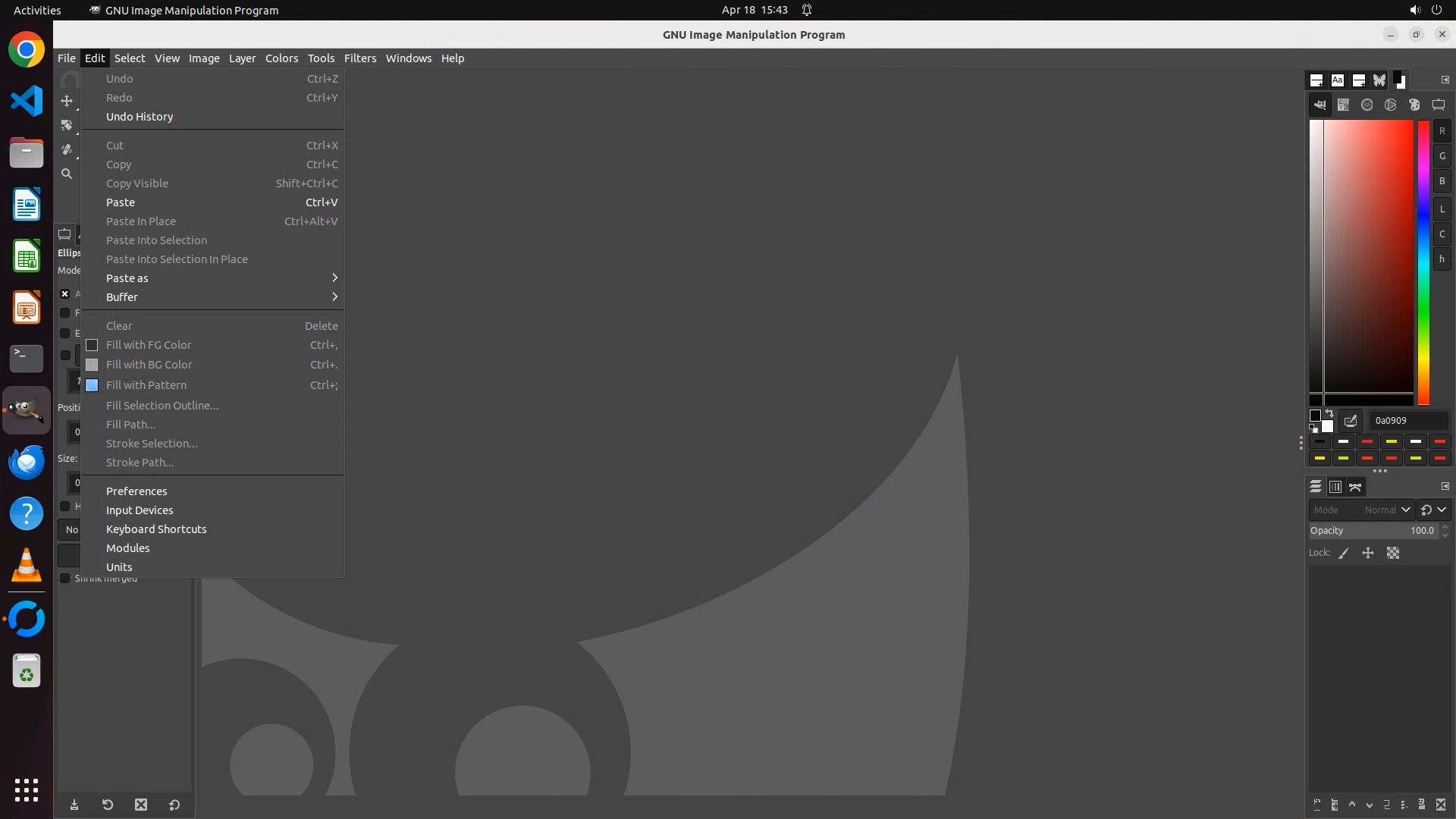The height and width of the screenshot is (819, 1456).
Task: Open Preferences from the Edit menu
Action: click(x=136, y=491)
